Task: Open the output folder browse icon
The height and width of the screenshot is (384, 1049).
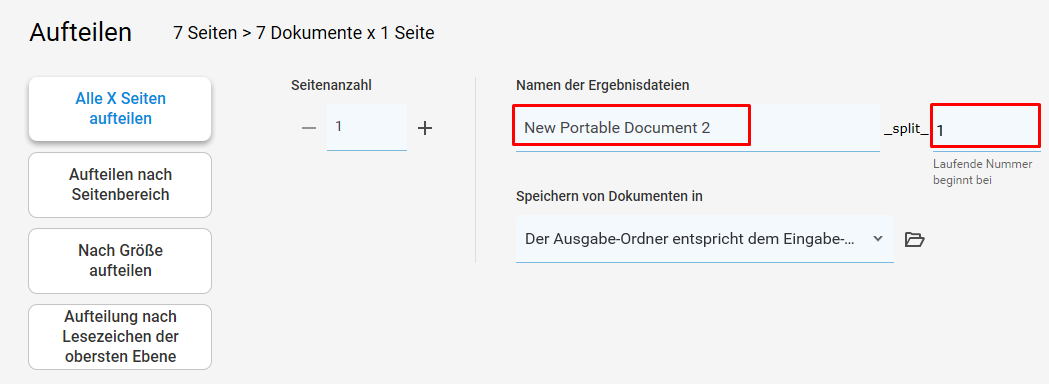Action: click(915, 239)
